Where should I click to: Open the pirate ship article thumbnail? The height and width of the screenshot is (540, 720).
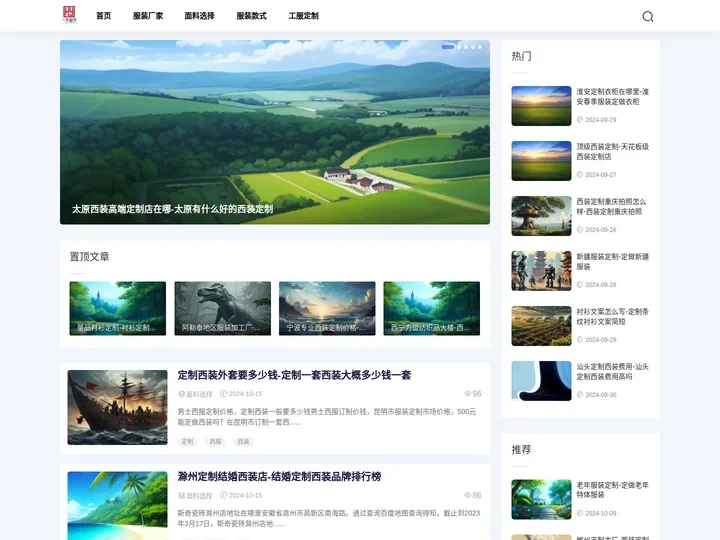tap(118, 407)
